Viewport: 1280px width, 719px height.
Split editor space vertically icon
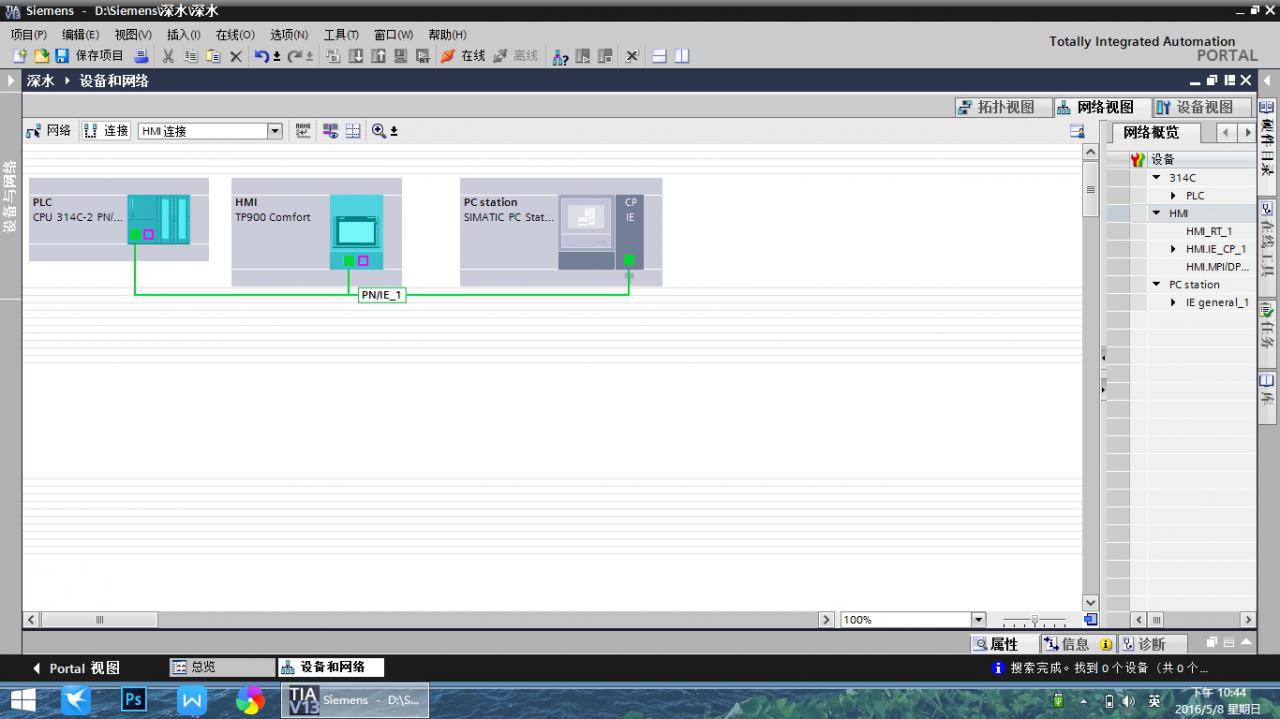(682, 56)
